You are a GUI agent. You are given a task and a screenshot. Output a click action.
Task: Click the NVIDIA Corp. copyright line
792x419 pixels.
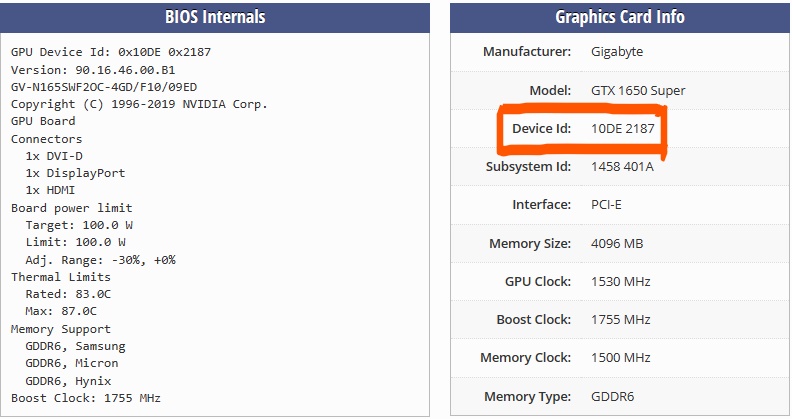coord(139,104)
